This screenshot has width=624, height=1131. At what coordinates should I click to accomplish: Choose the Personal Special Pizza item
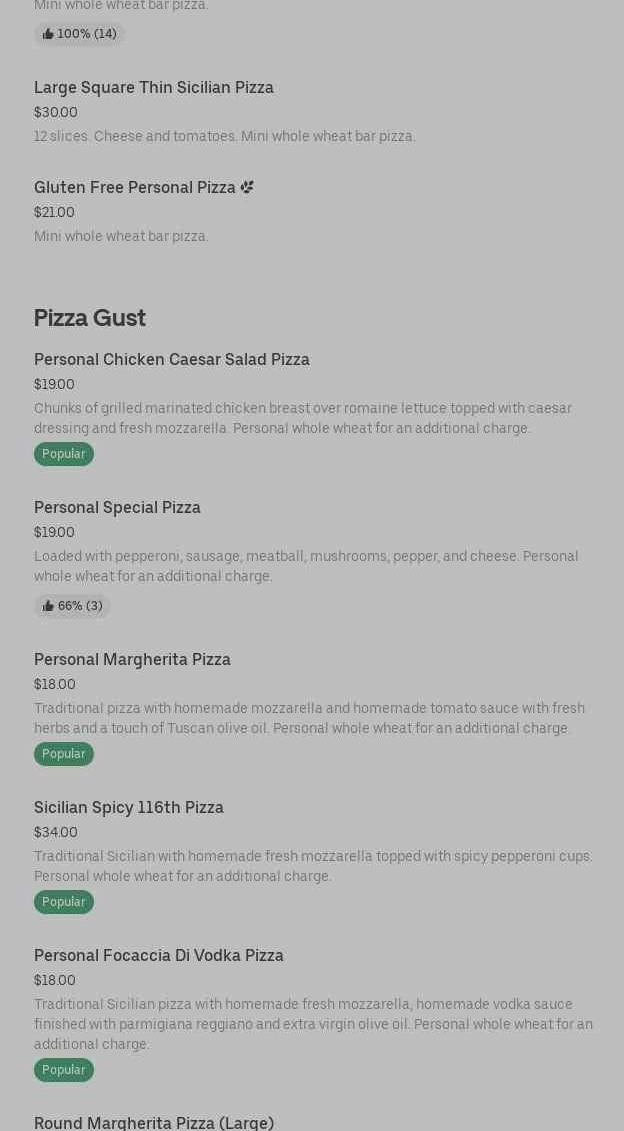117,508
